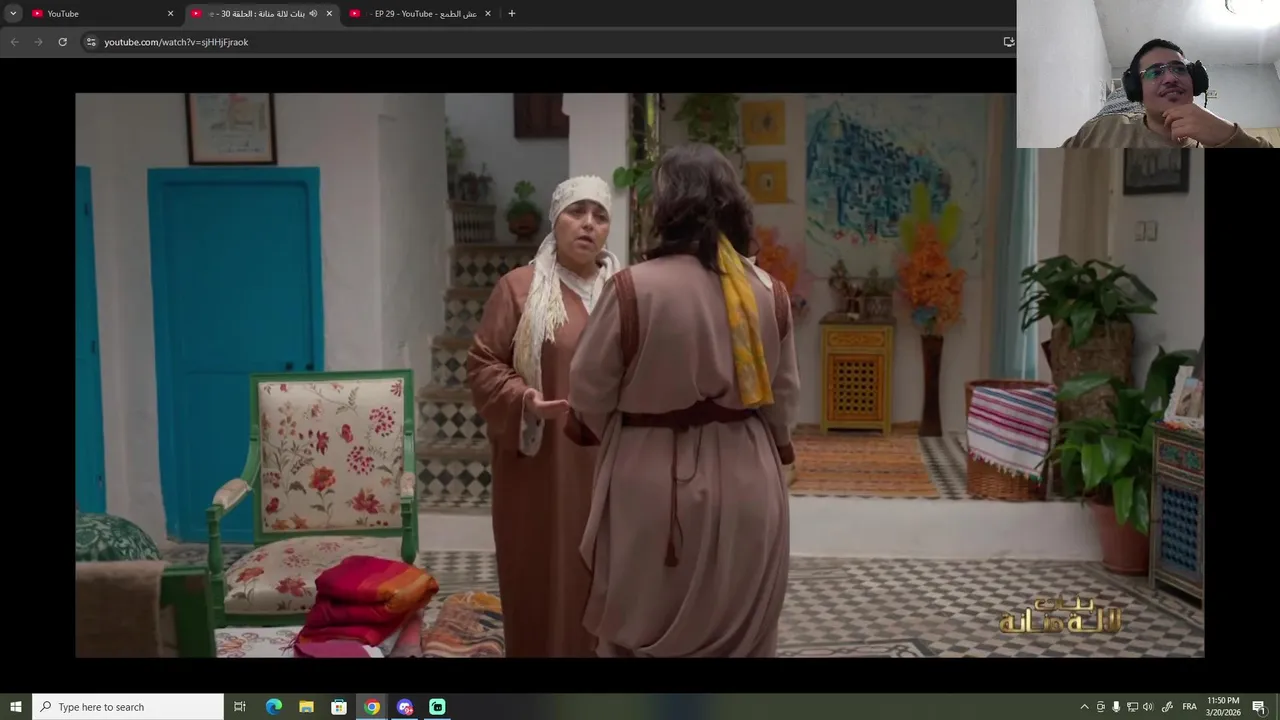Switch to Google Chrome on taskbar
1280x720 pixels.
coord(372,707)
